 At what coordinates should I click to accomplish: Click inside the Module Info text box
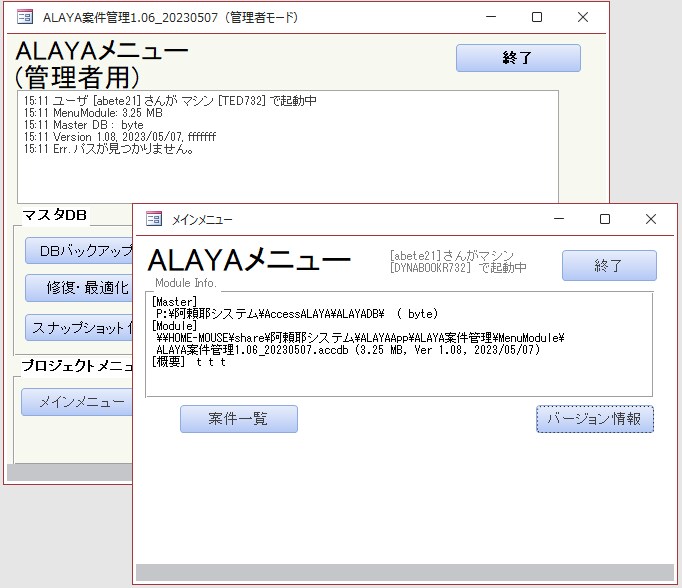pyautogui.click(x=399, y=344)
